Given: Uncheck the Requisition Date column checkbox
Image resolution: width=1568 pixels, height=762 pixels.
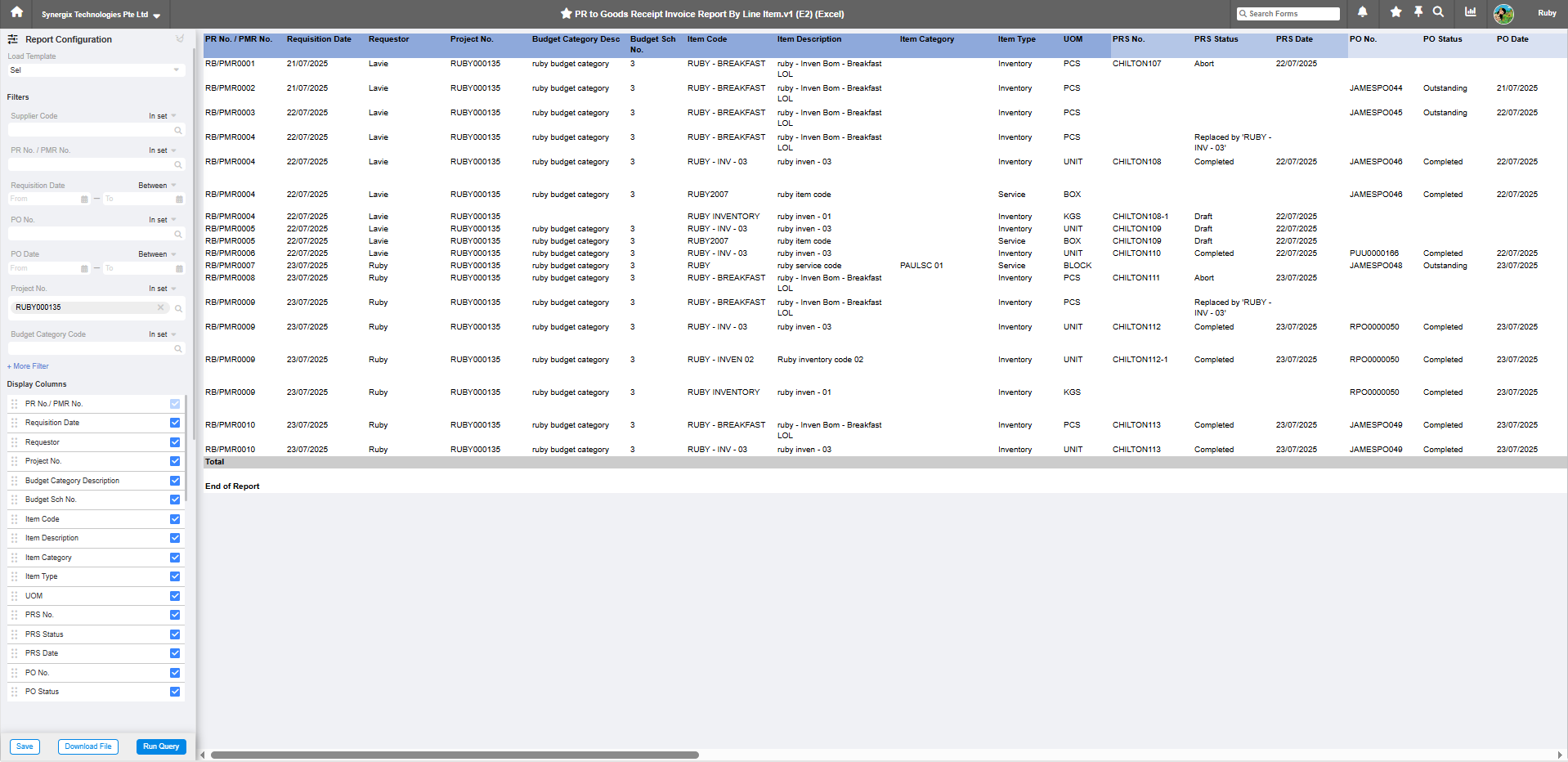Looking at the screenshot, I should (175, 423).
